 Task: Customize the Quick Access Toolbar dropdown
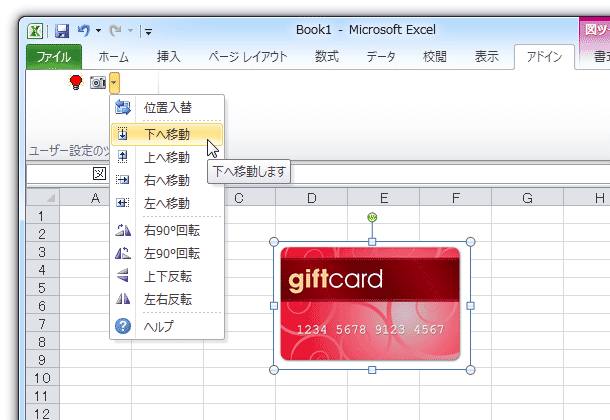149,32
